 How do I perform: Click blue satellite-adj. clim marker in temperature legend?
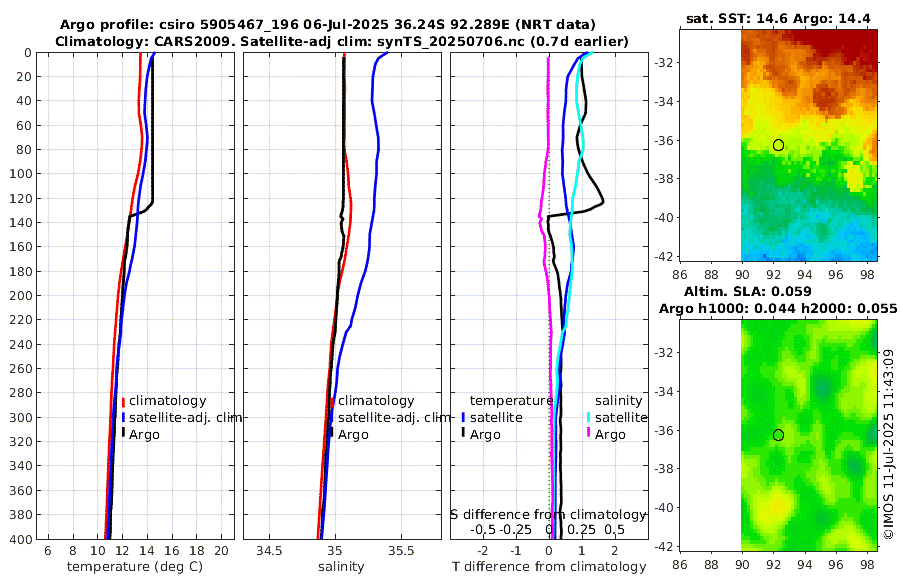123,417
